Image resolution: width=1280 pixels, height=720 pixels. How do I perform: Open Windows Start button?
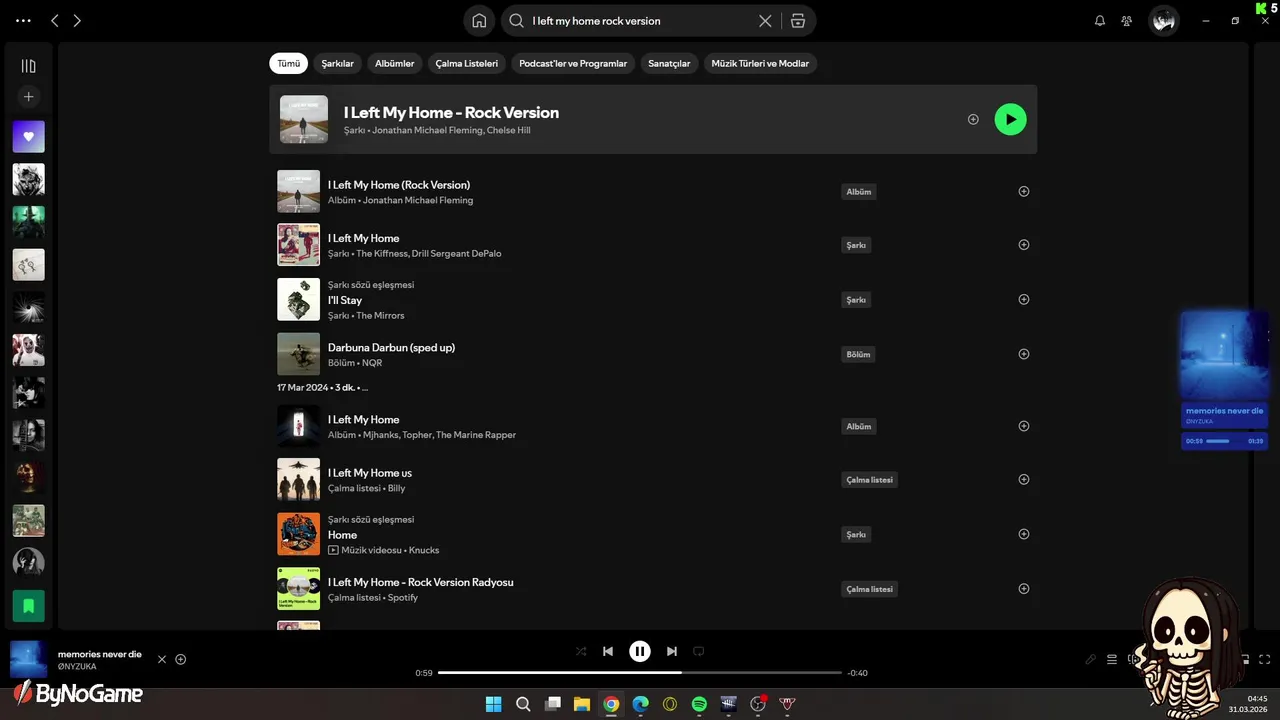[x=493, y=704]
